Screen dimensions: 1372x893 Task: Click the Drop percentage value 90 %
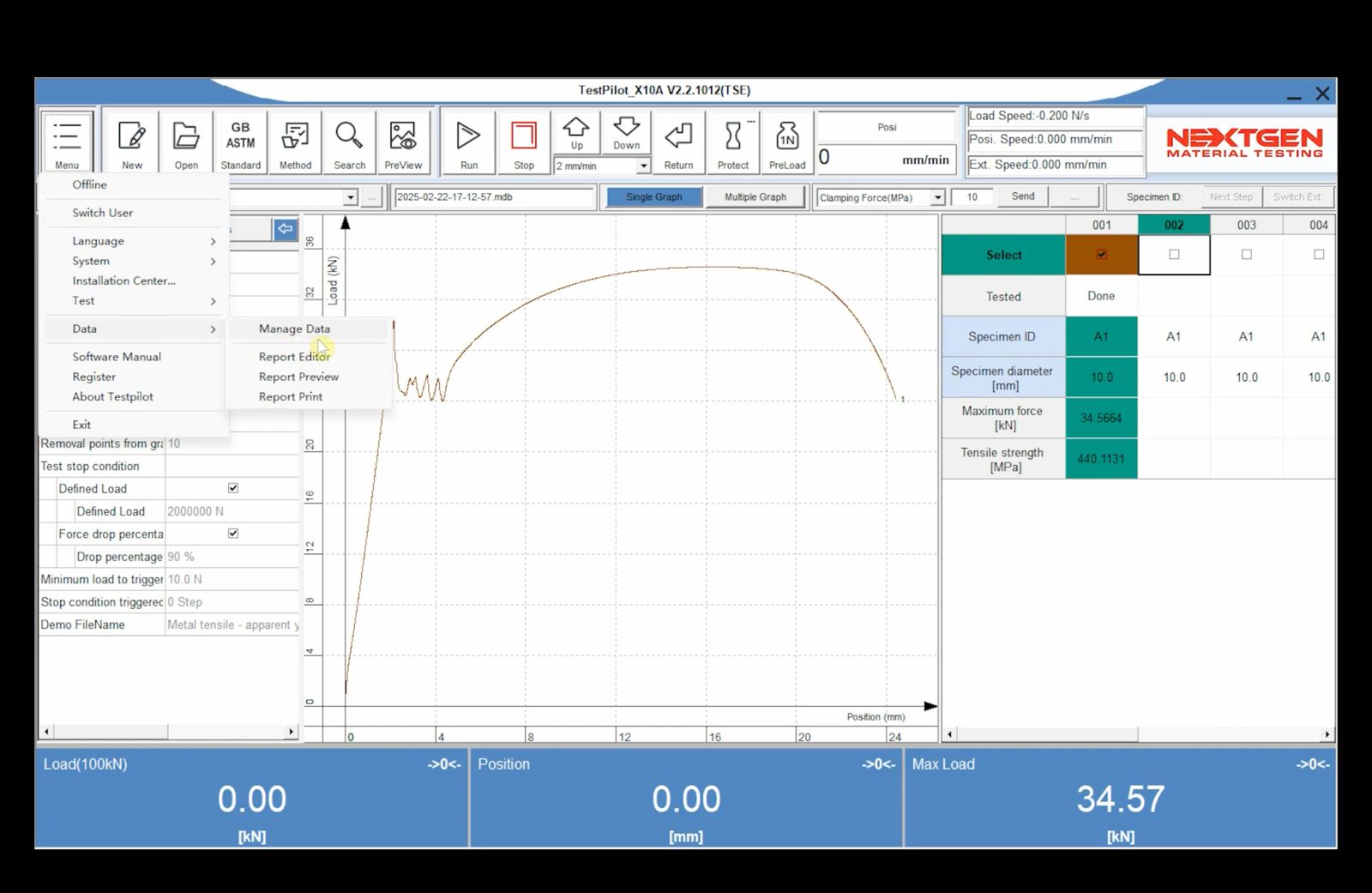(x=232, y=557)
